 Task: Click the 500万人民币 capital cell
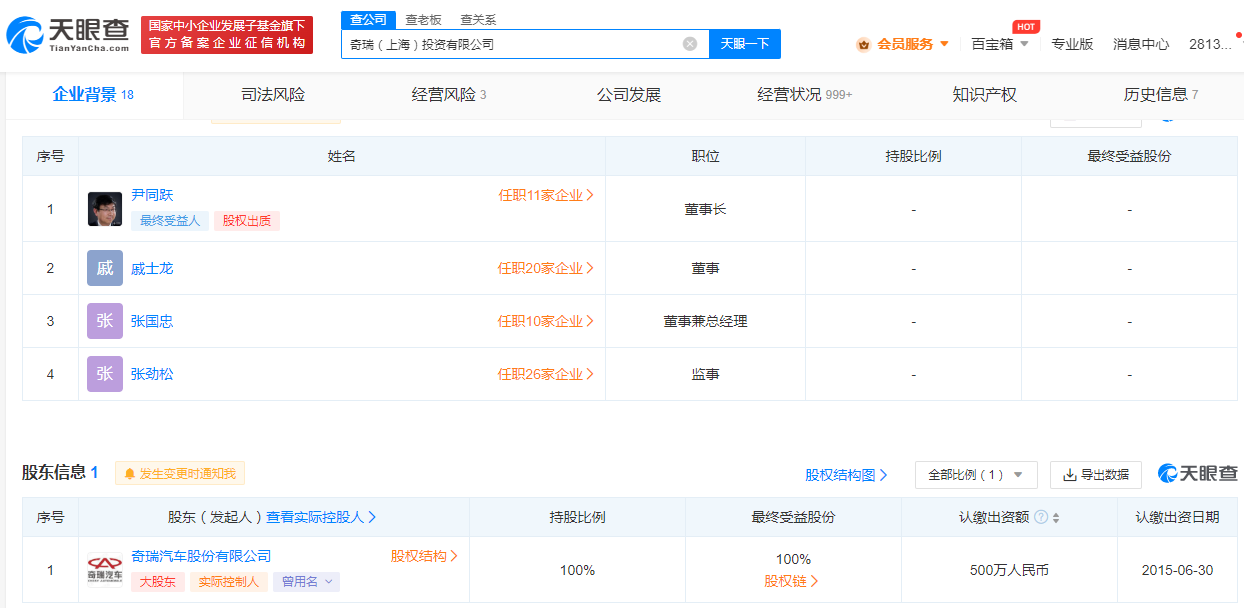coord(1009,570)
